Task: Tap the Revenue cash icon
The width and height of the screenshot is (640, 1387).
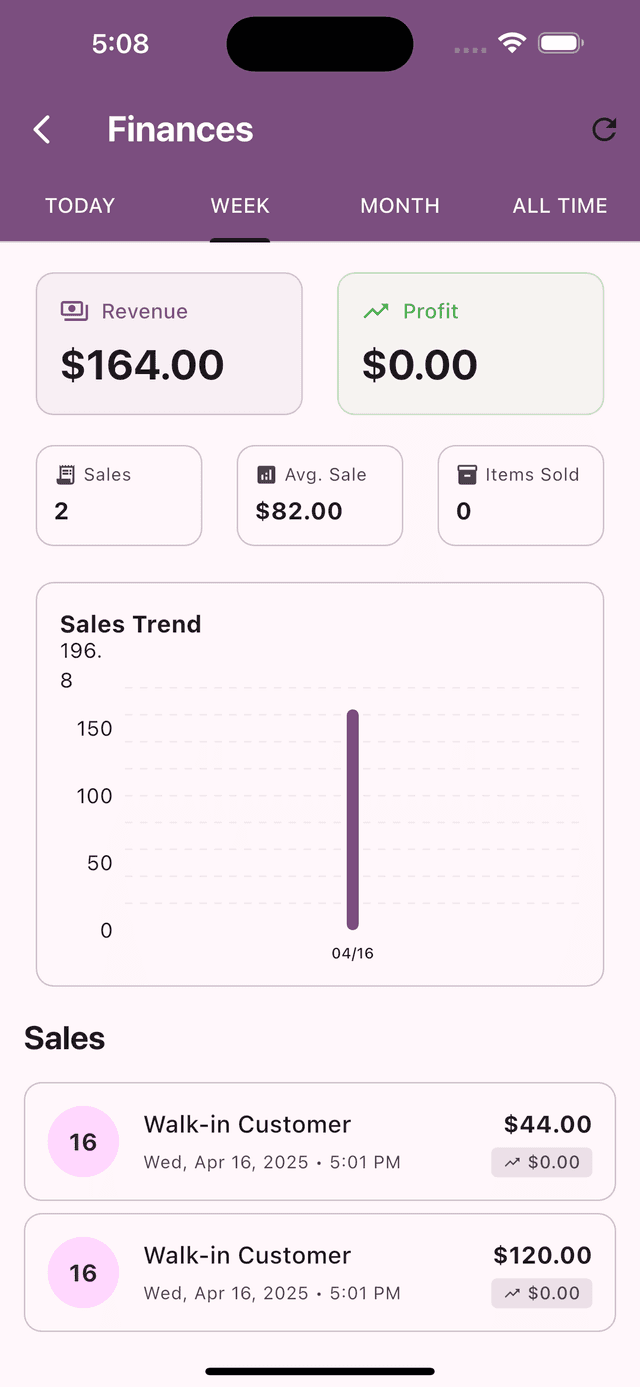Action: (x=75, y=311)
